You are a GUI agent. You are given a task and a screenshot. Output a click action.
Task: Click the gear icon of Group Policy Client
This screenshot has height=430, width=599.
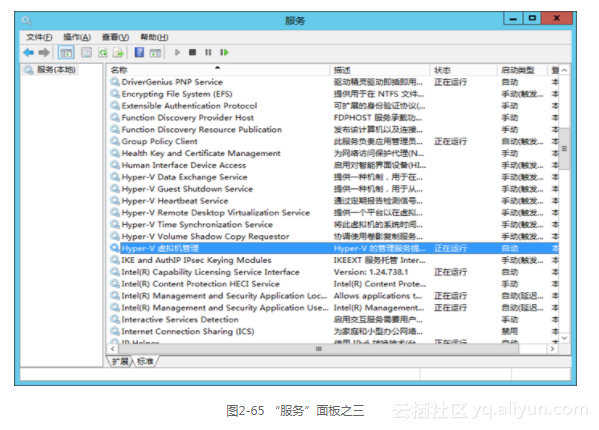click(115, 141)
